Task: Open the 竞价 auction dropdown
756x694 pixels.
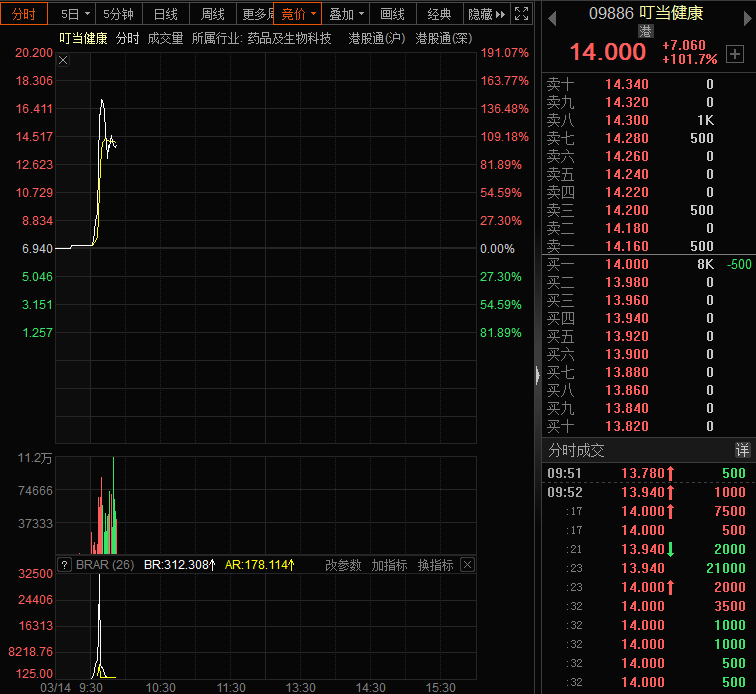Action: pos(297,14)
